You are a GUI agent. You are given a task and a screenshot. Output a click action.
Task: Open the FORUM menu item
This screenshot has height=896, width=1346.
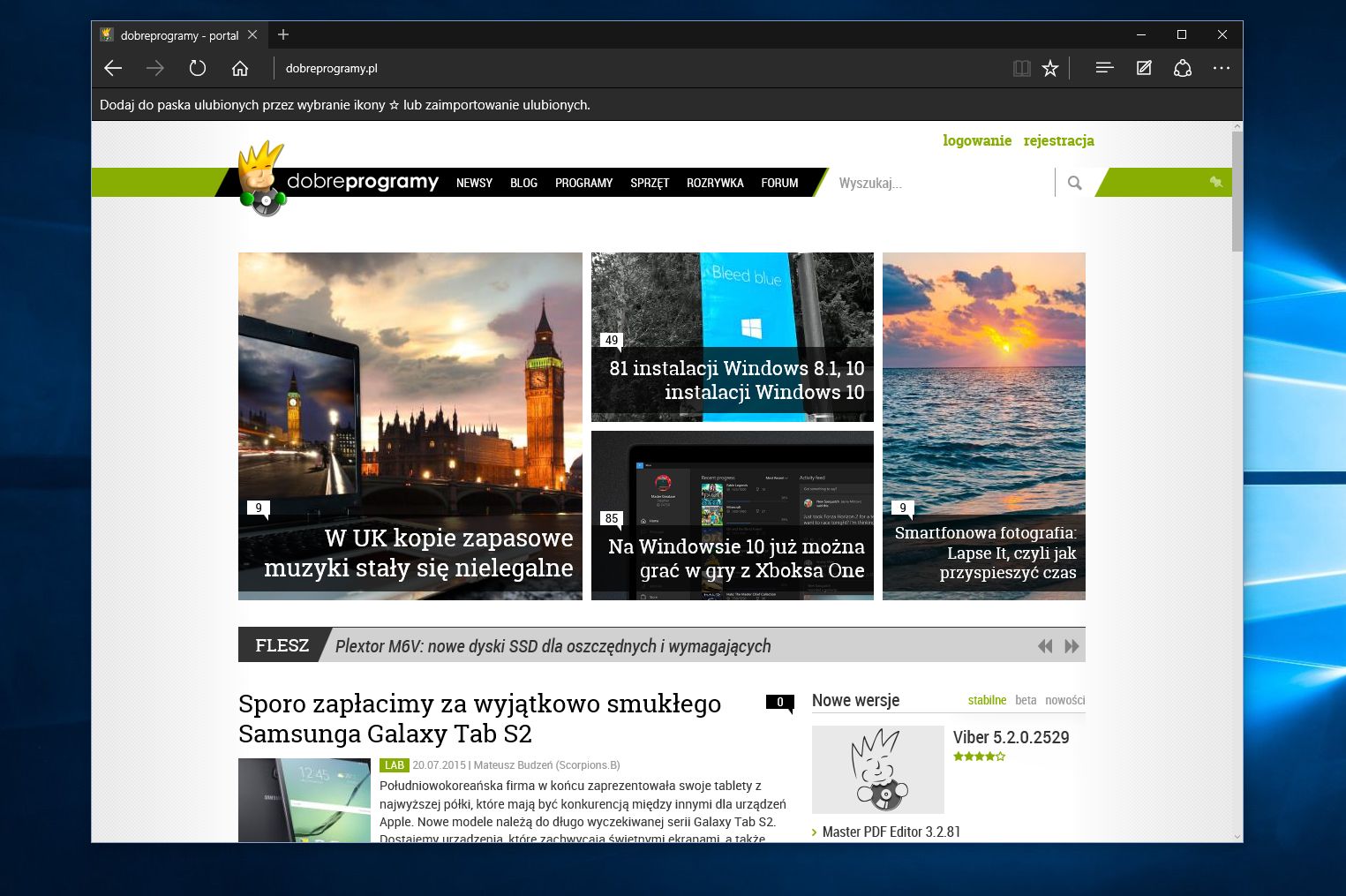pos(779,183)
